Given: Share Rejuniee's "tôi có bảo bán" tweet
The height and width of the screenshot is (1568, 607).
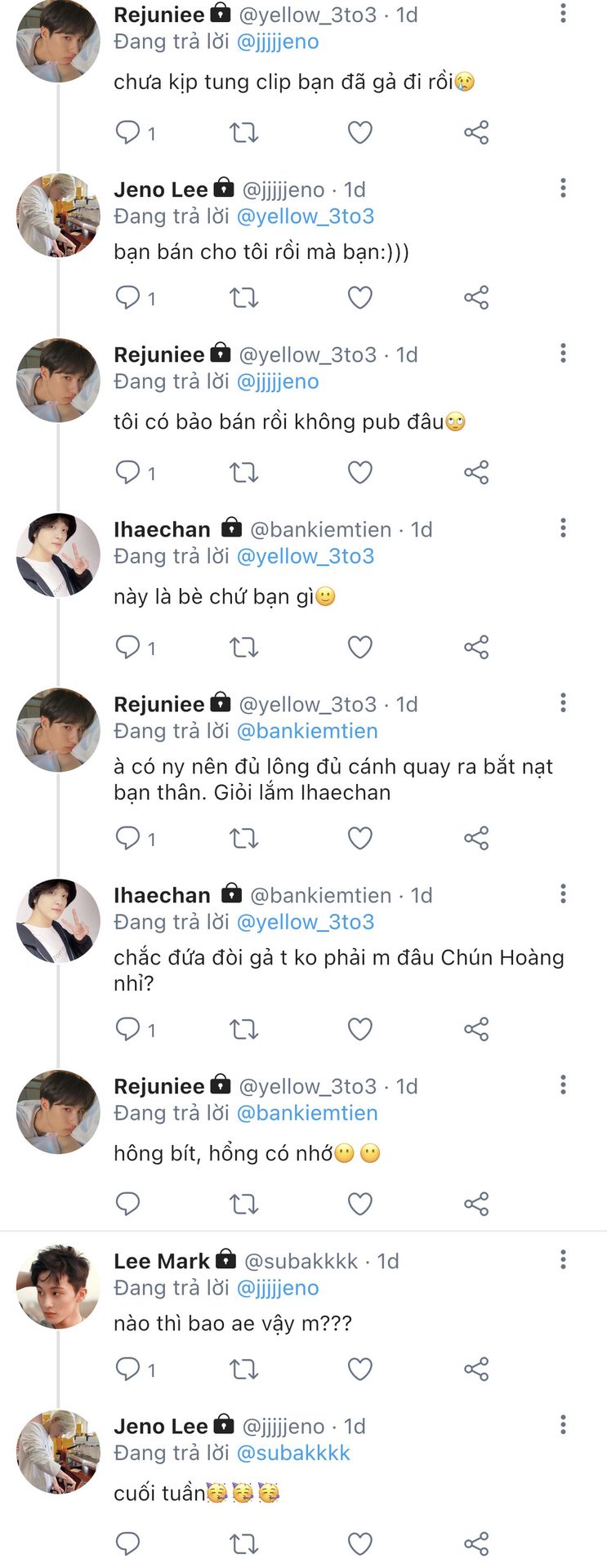Looking at the screenshot, I should coord(476,472).
